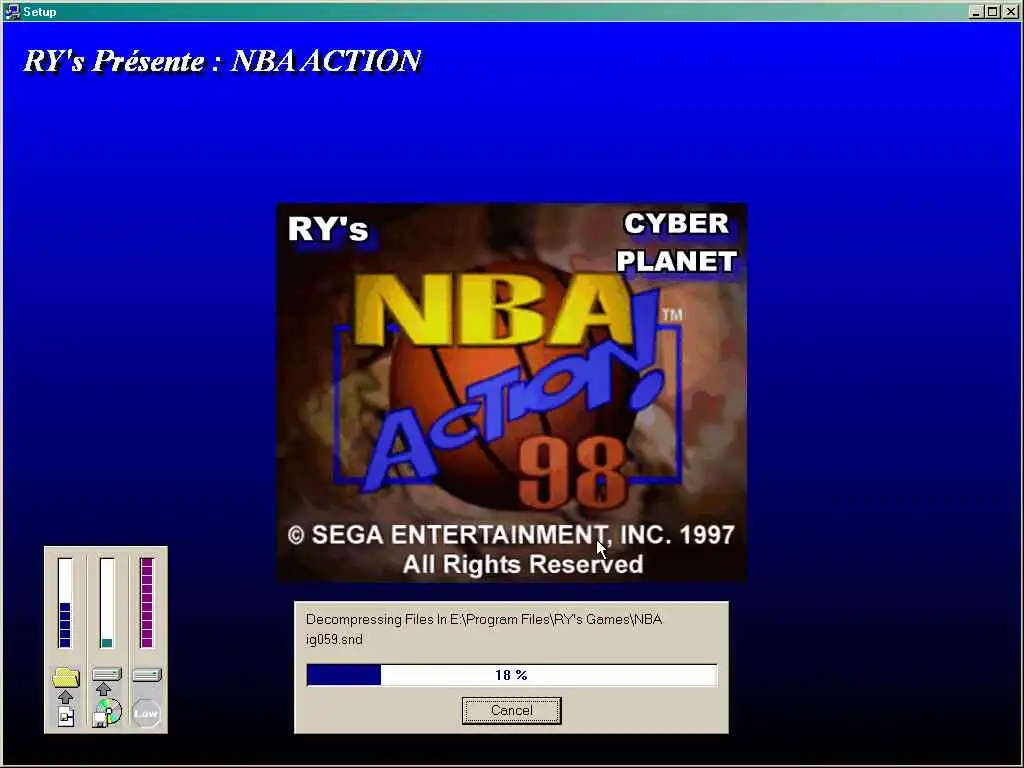Click the "All Rights Reserved" text

click(x=522, y=564)
